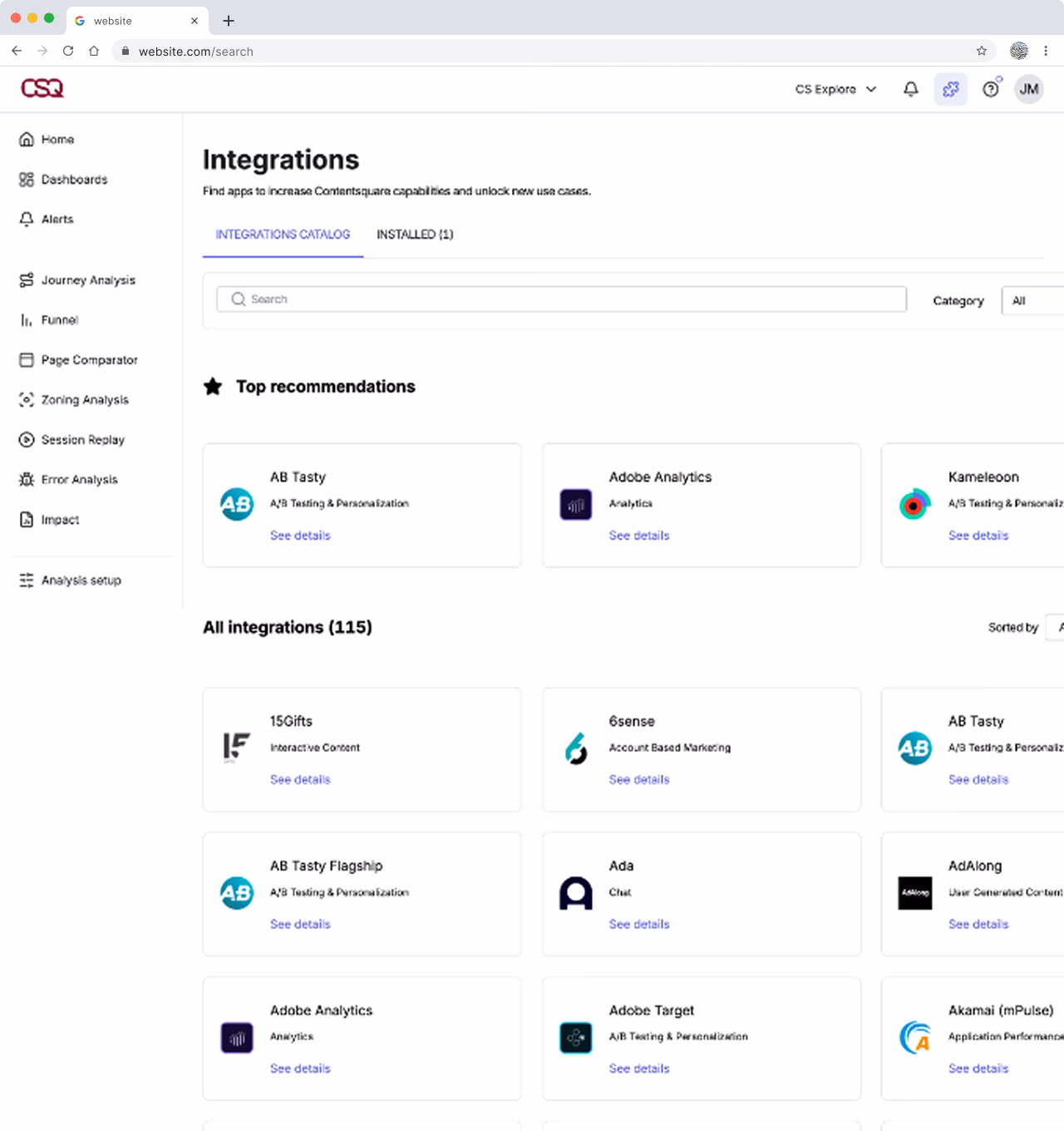The width and height of the screenshot is (1064, 1131).
Task: See details for 15Gifts integration
Action: (x=300, y=780)
